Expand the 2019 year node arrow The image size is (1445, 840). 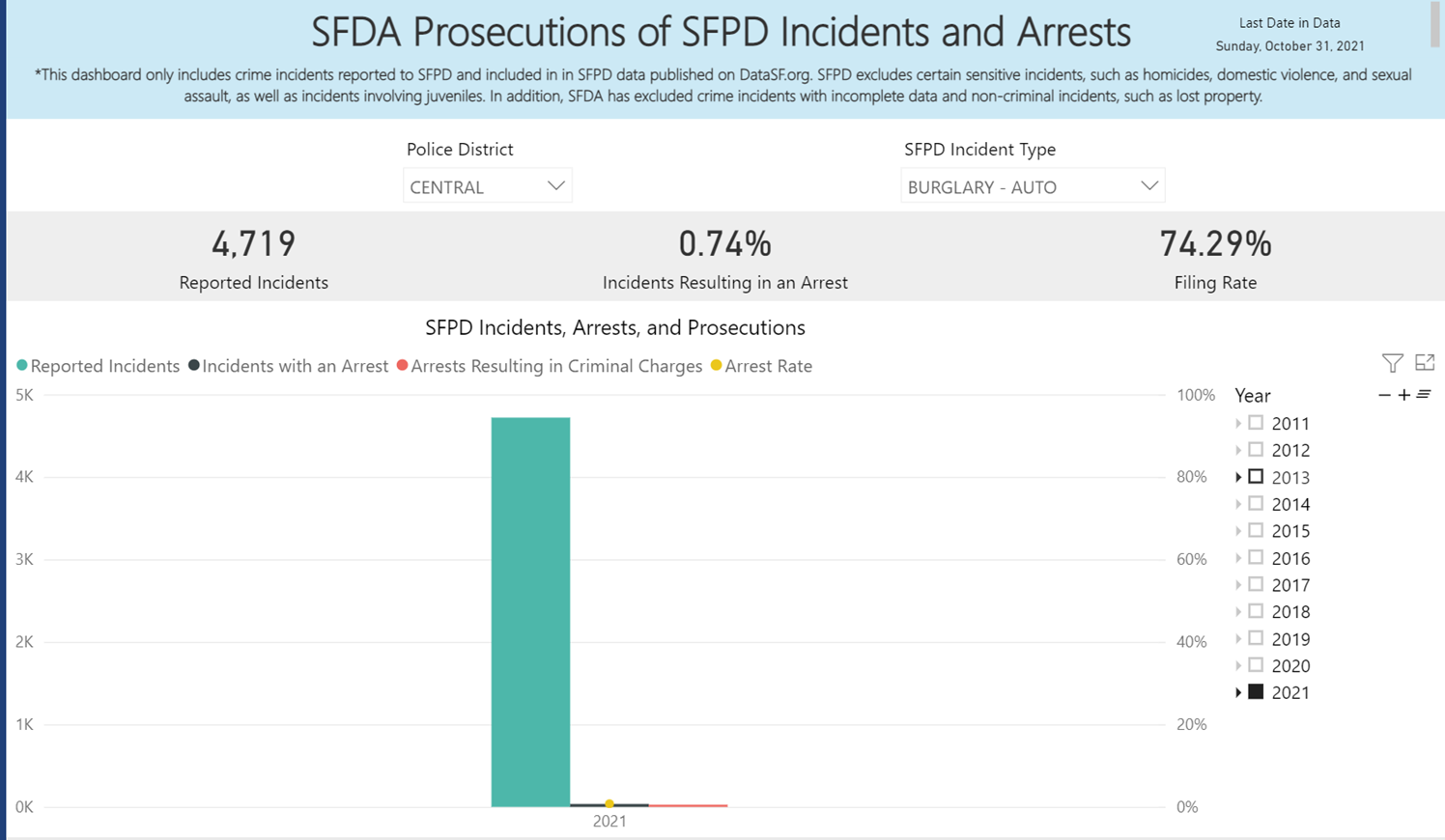coord(1238,639)
